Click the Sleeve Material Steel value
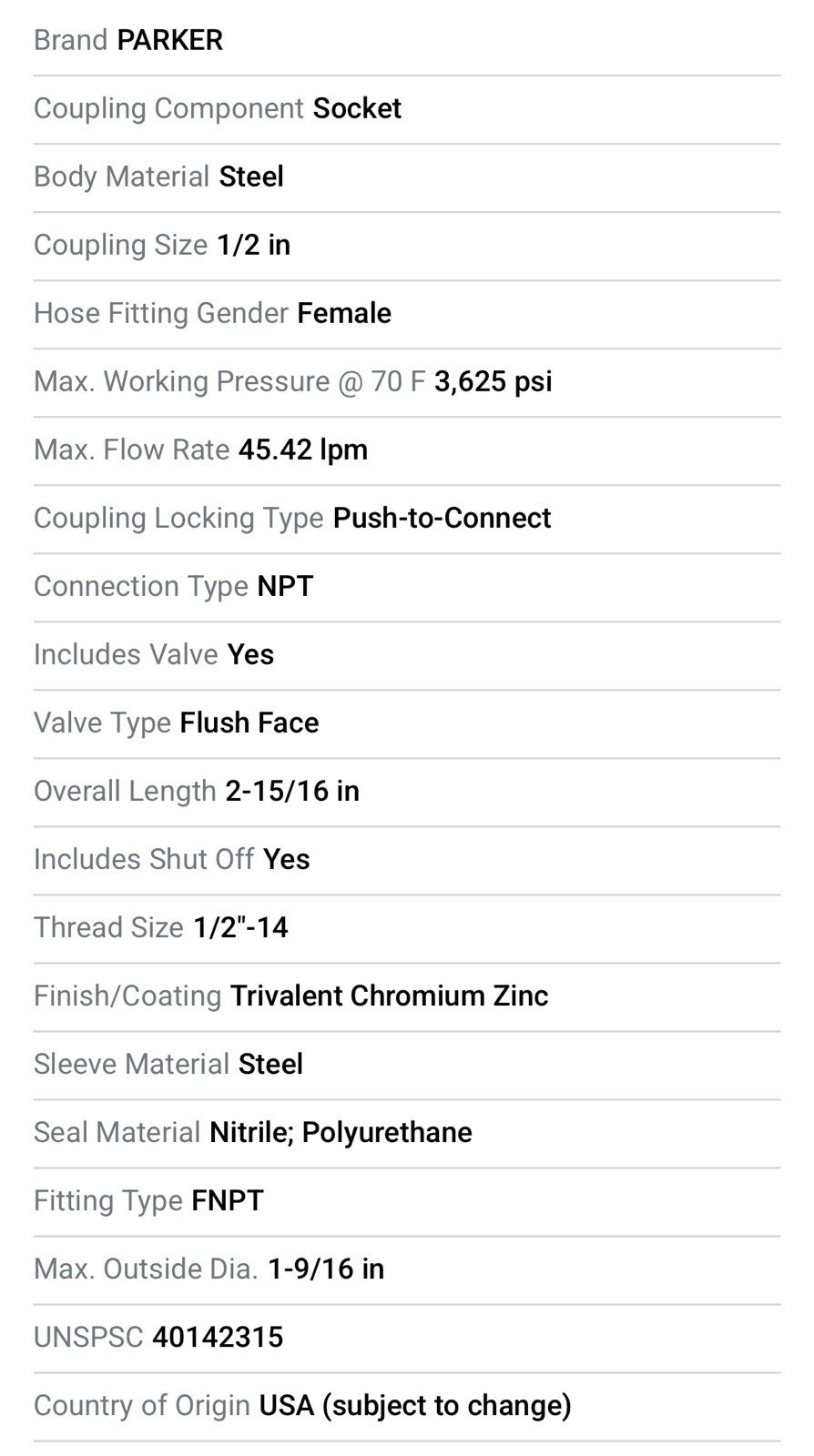 click(x=270, y=1064)
